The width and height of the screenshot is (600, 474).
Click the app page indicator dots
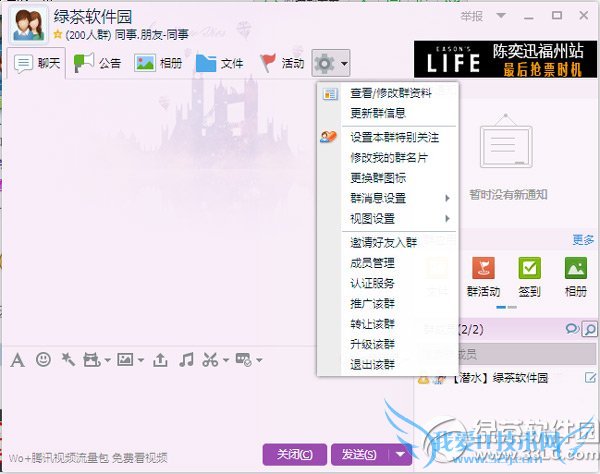506,307
